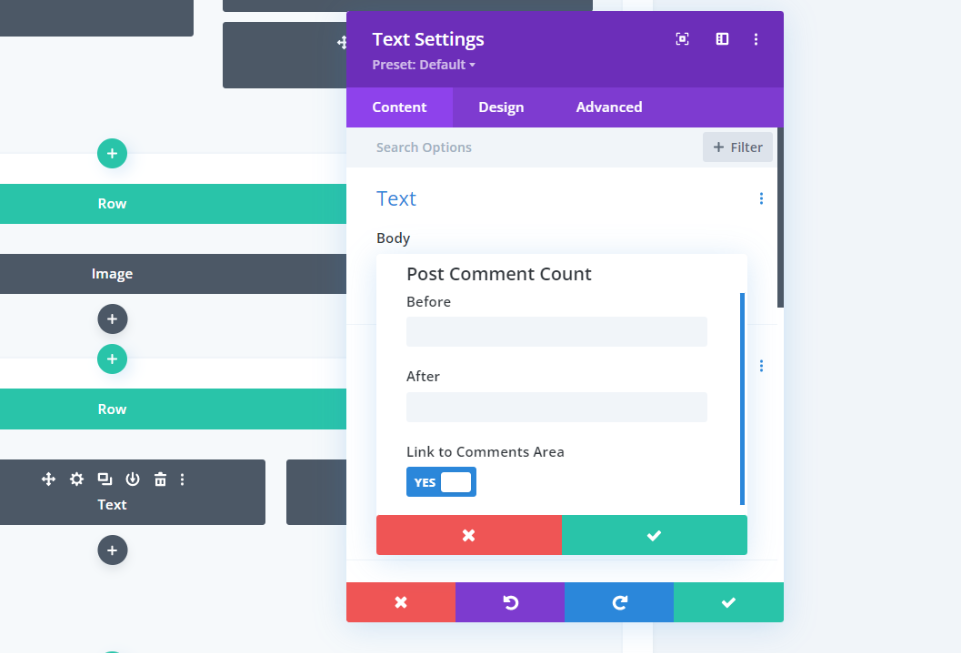Click the Before text input field
This screenshot has width=961, height=653.
[556, 332]
